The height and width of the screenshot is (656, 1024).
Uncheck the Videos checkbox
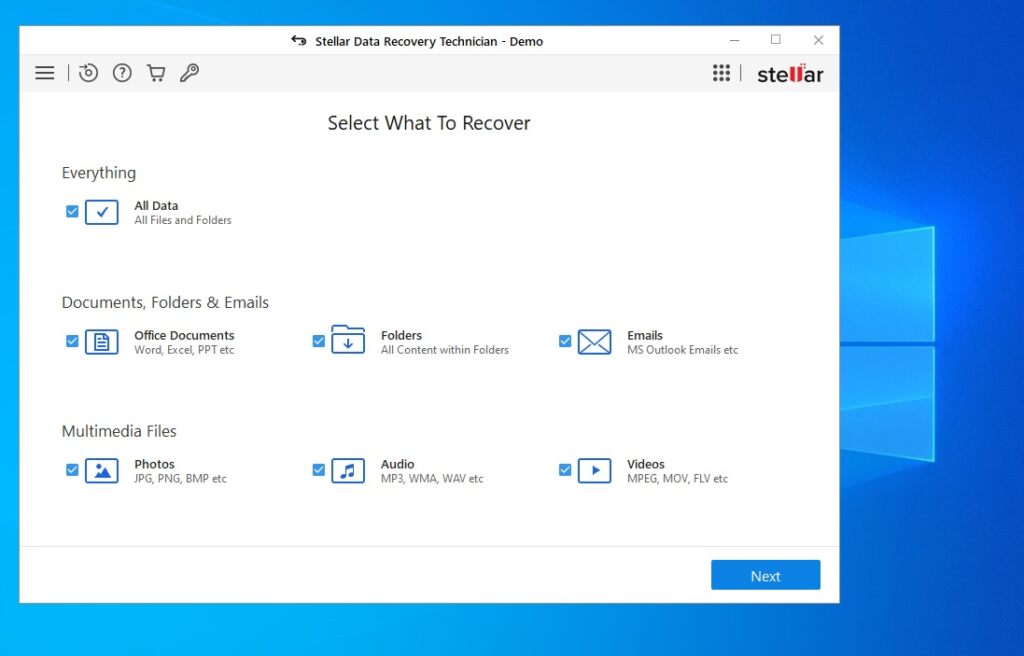(565, 470)
